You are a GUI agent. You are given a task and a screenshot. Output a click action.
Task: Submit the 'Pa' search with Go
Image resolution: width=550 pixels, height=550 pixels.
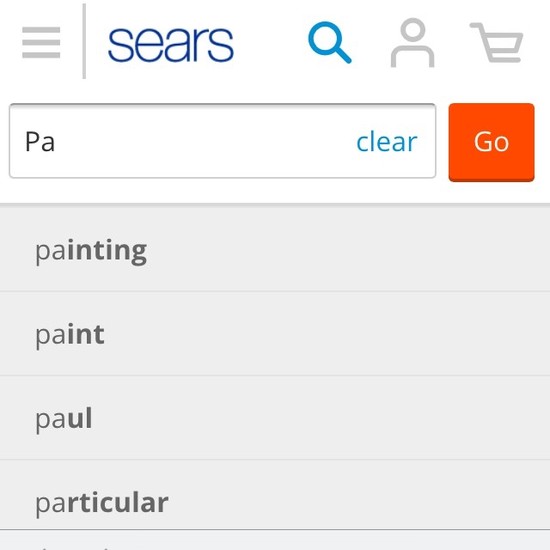click(x=491, y=142)
